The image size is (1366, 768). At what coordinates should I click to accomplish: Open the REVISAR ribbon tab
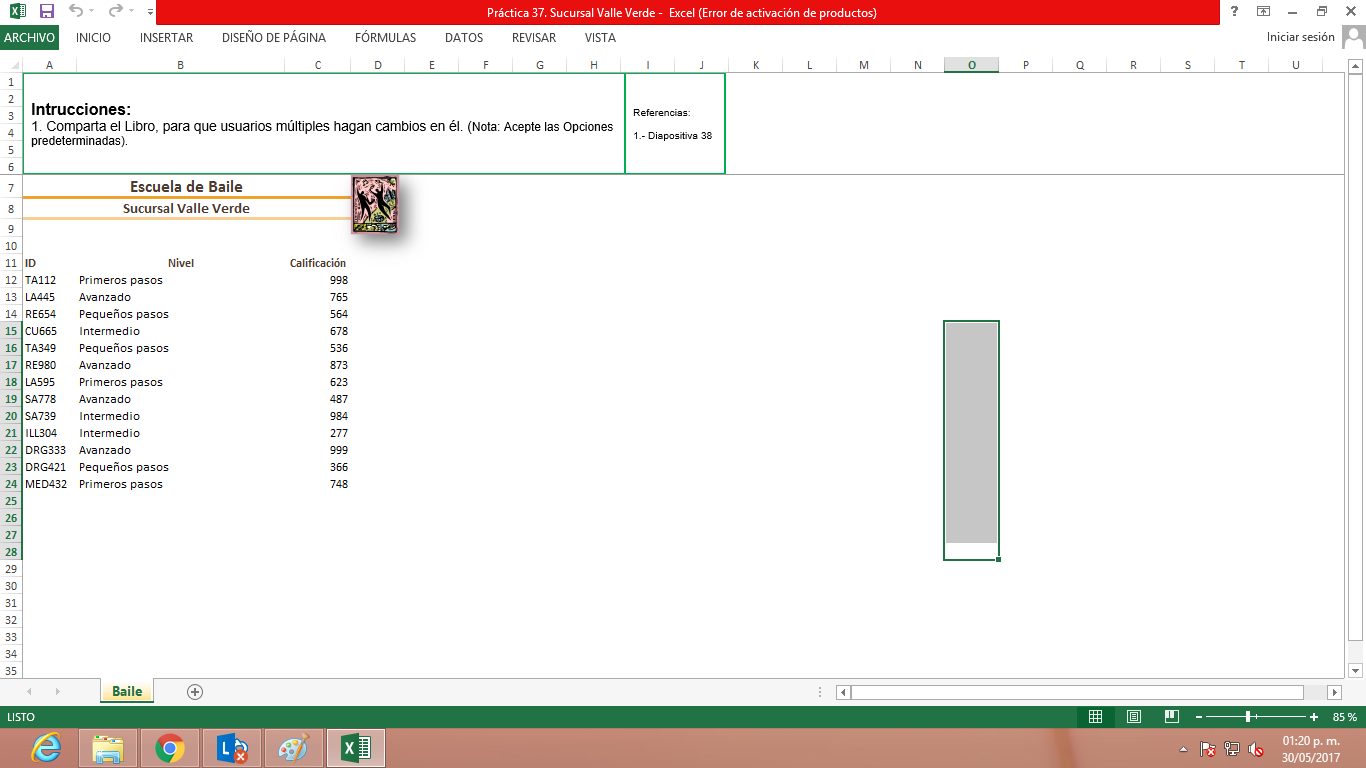pyautogui.click(x=534, y=38)
